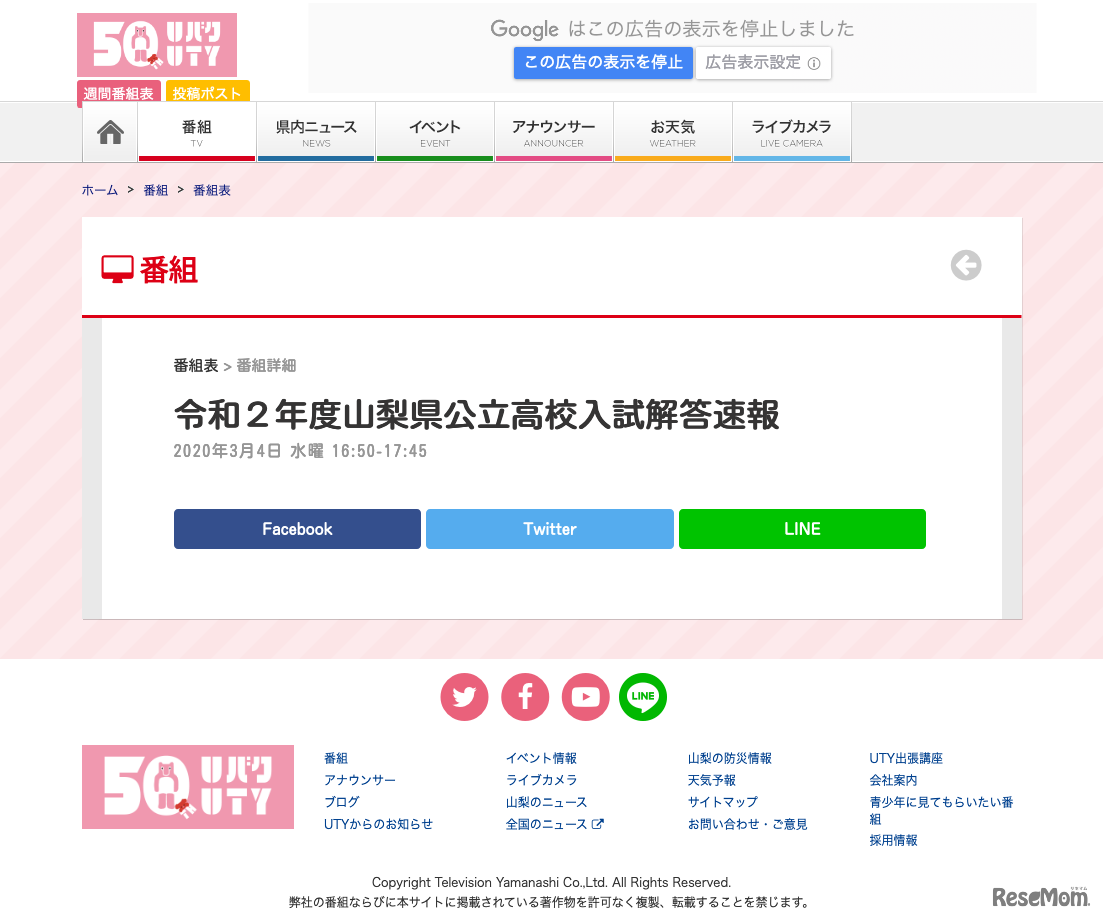Click the home icon in the navigation bar
Viewport: 1103px width, 920px height.
[x=110, y=131]
